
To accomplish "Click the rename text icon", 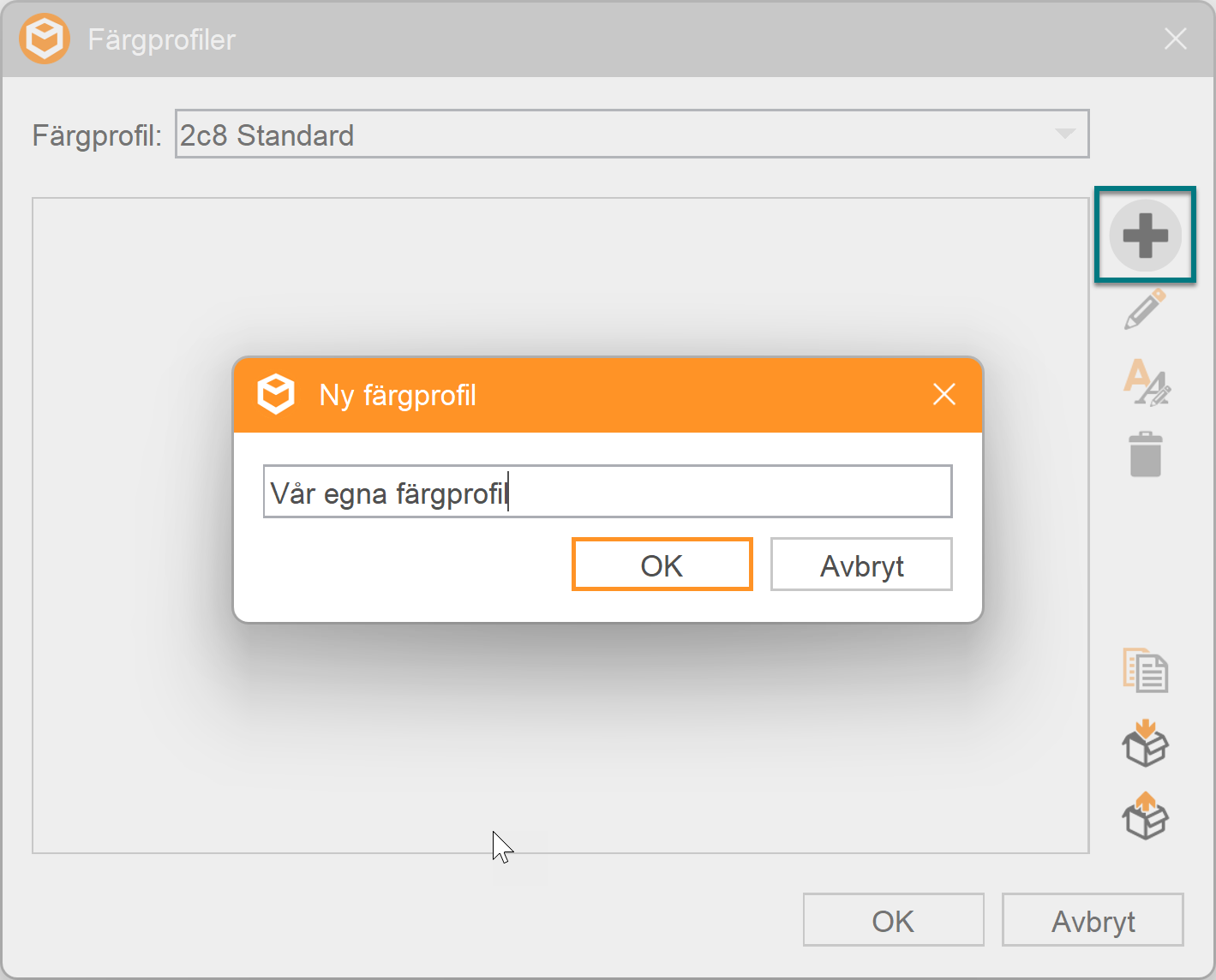I will (x=1146, y=382).
